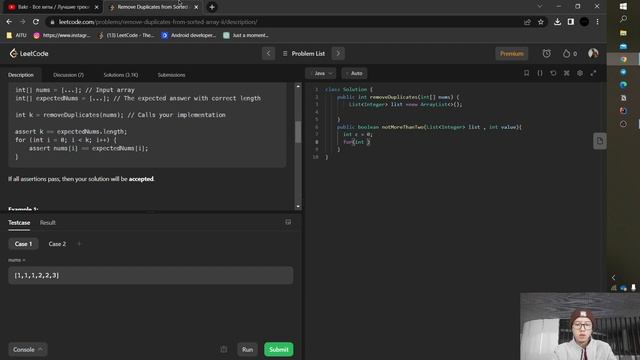Go to previous problem arrow

point(268,53)
